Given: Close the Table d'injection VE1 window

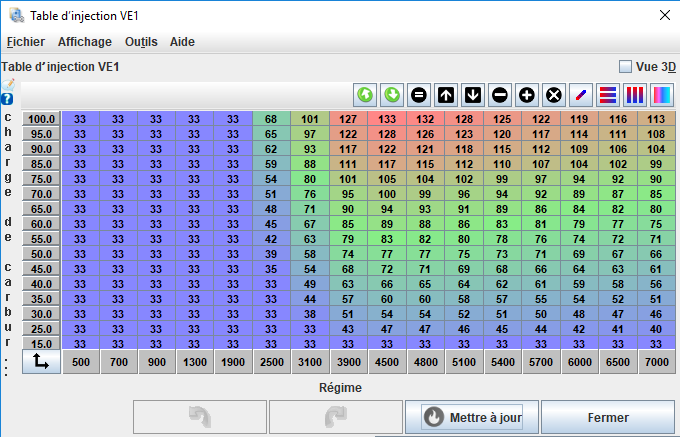Looking at the screenshot, I should tap(664, 16).
